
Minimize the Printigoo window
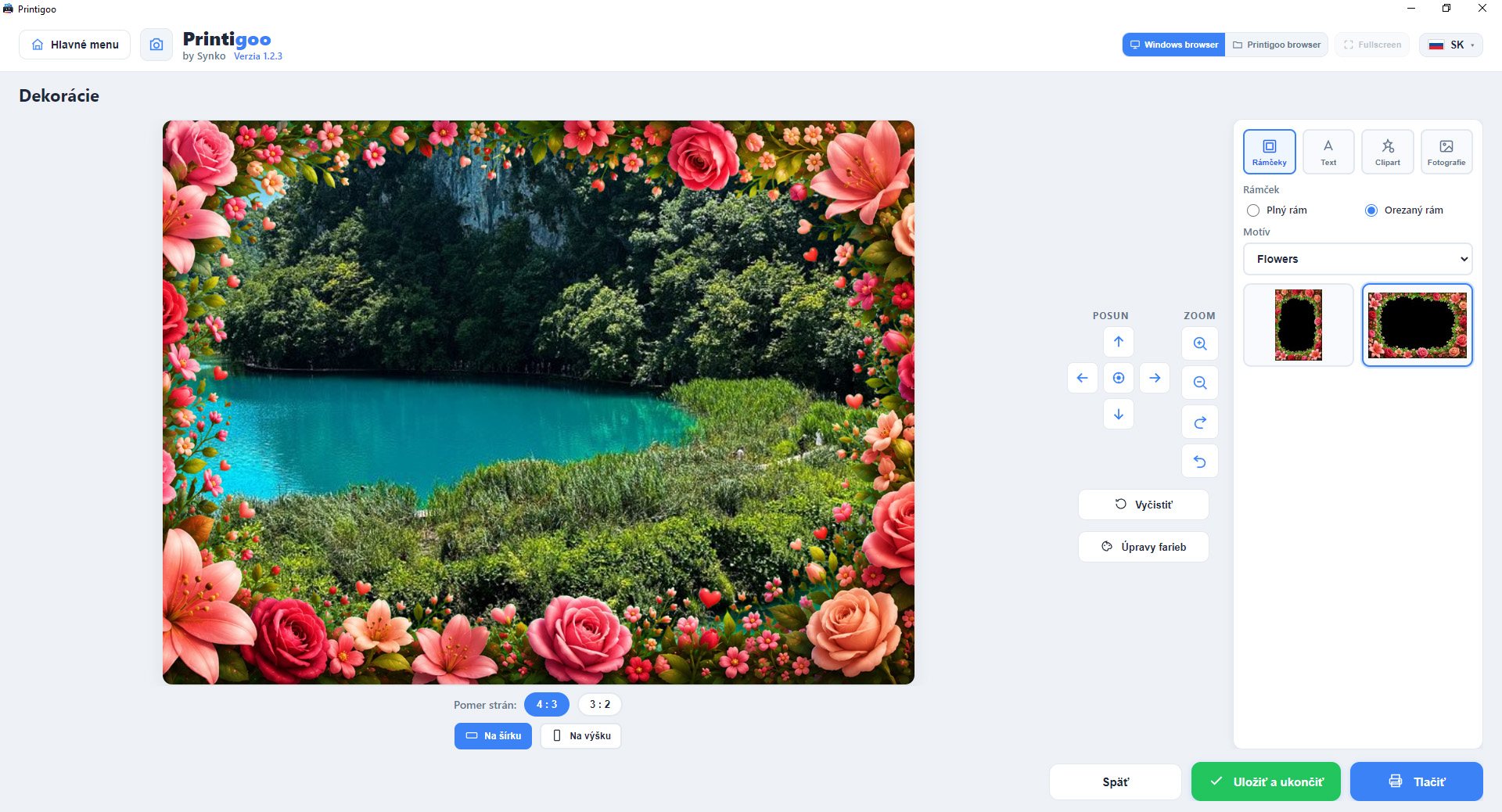coord(1411,9)
